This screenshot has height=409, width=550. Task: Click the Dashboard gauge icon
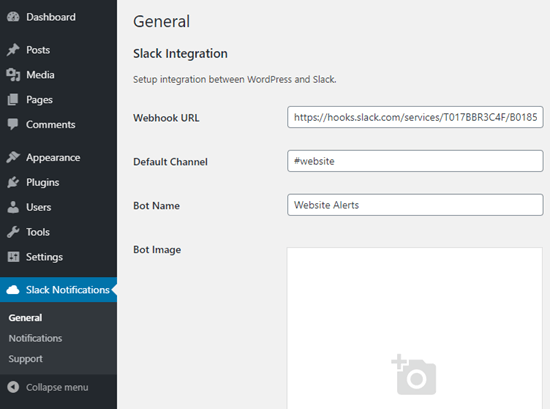[13, 17]
